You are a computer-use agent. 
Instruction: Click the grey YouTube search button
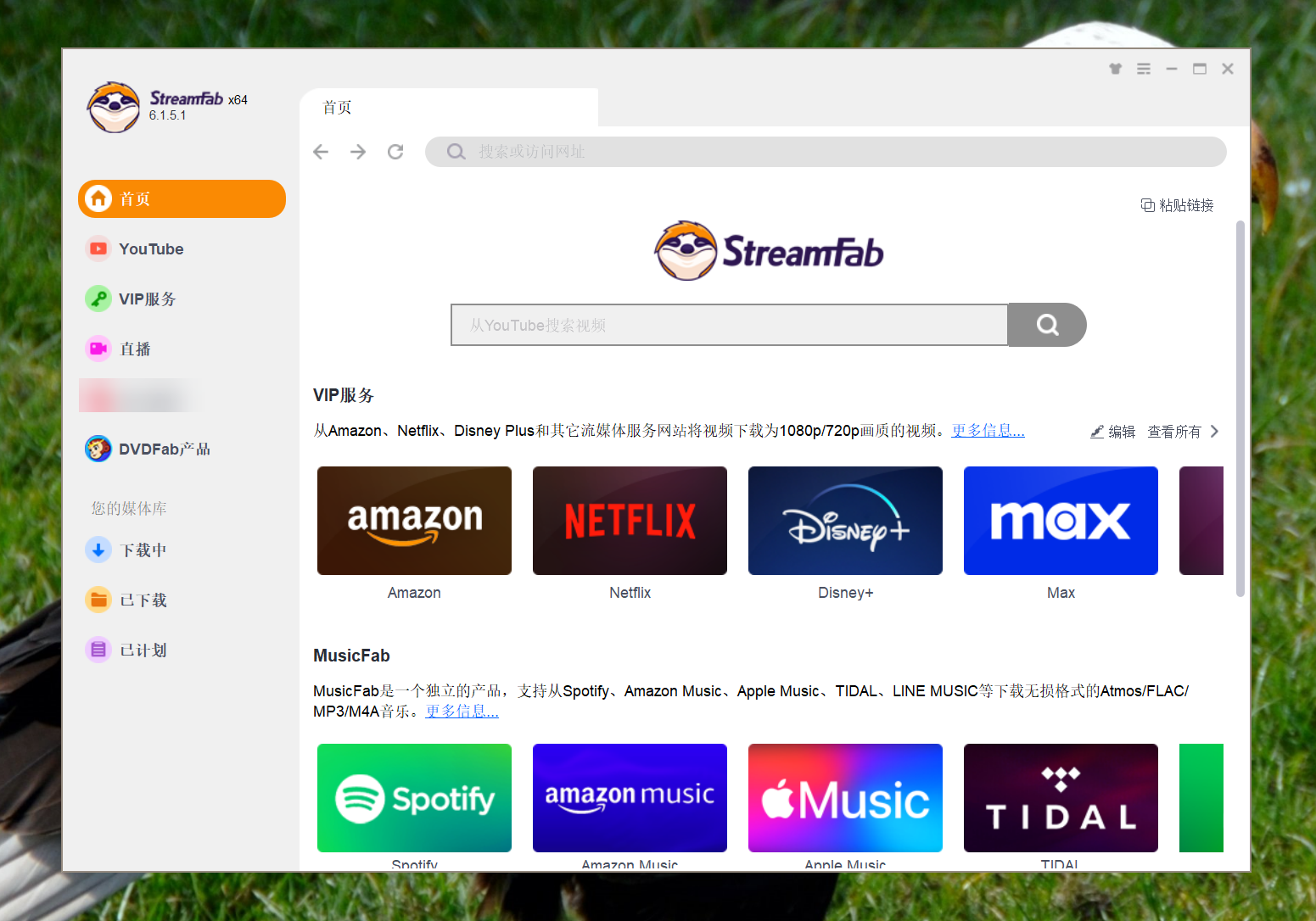[x=1047, y=325]
